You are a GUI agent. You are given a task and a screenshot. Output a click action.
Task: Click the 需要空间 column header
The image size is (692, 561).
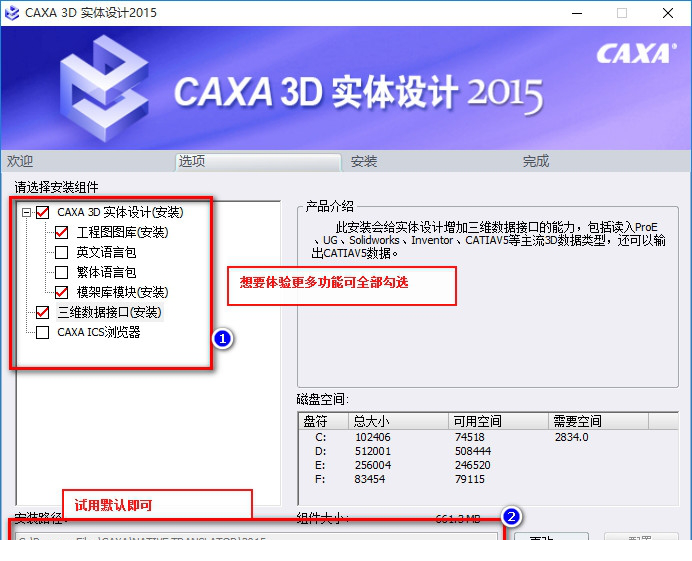coord(598,422)
